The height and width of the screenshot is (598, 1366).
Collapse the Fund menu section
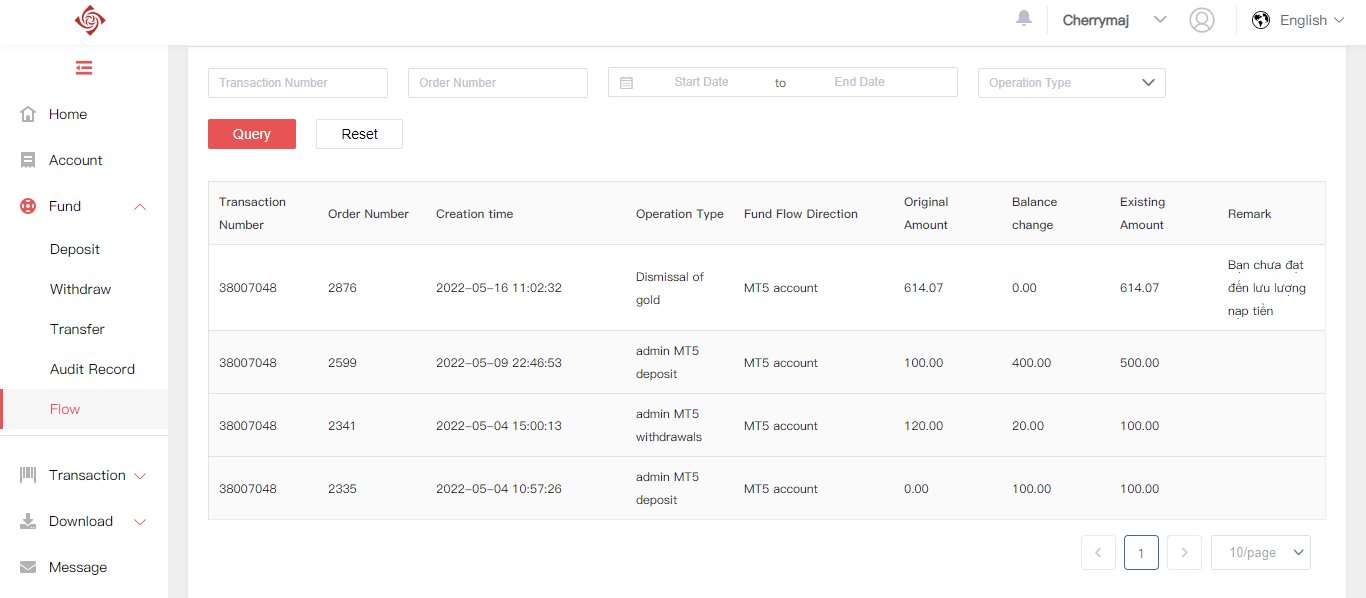pyautogui.click(x=84, y=206)
